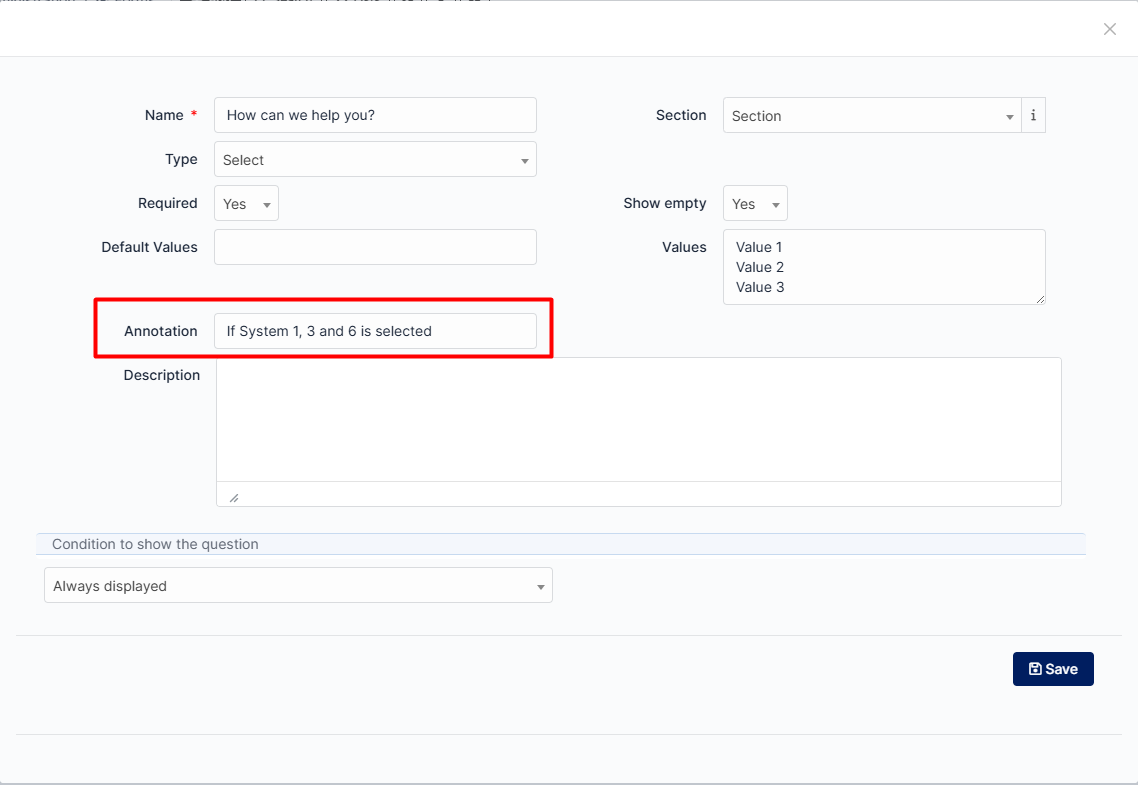Viewport: 1138px width, 785px height.
Task: Click the Name field label
Action: tap(164, 115)
